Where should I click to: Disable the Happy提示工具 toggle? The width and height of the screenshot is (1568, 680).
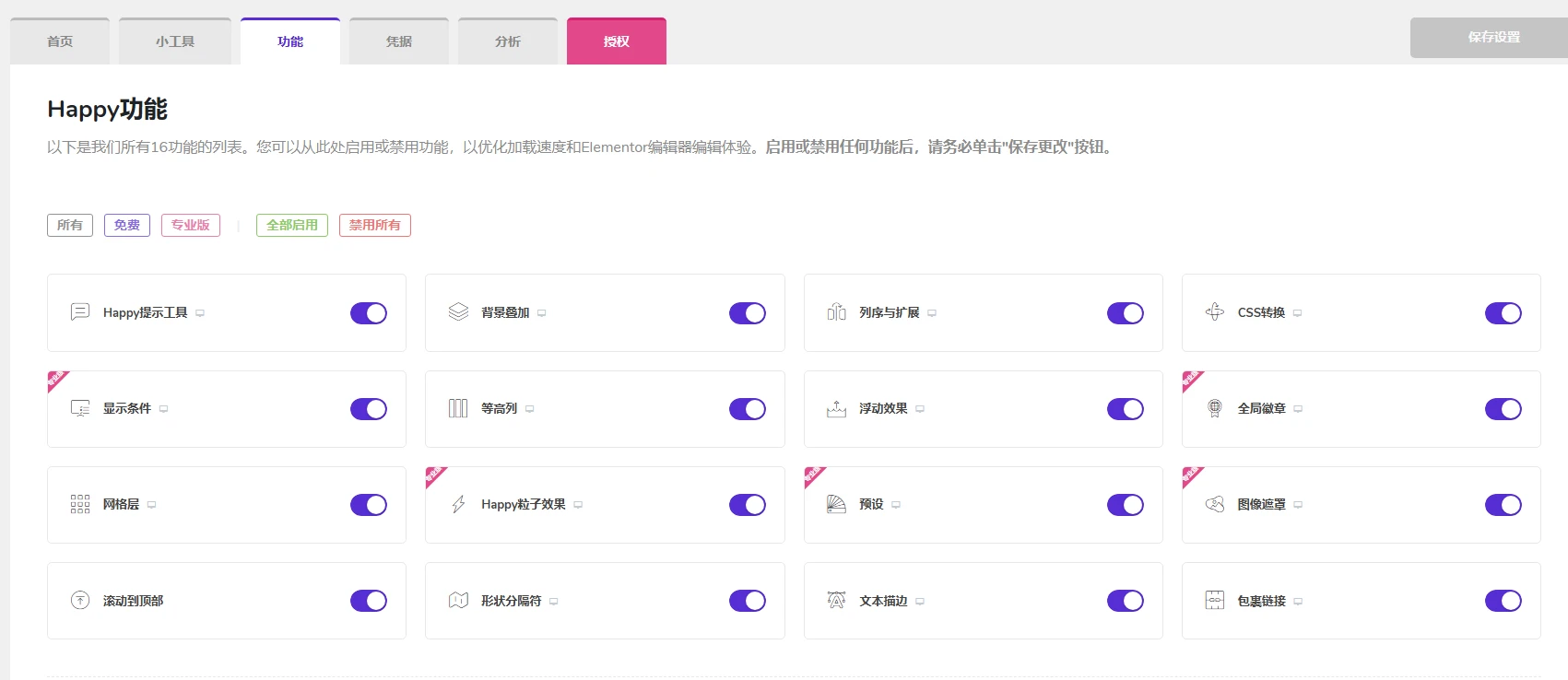[x=369, y=313]
